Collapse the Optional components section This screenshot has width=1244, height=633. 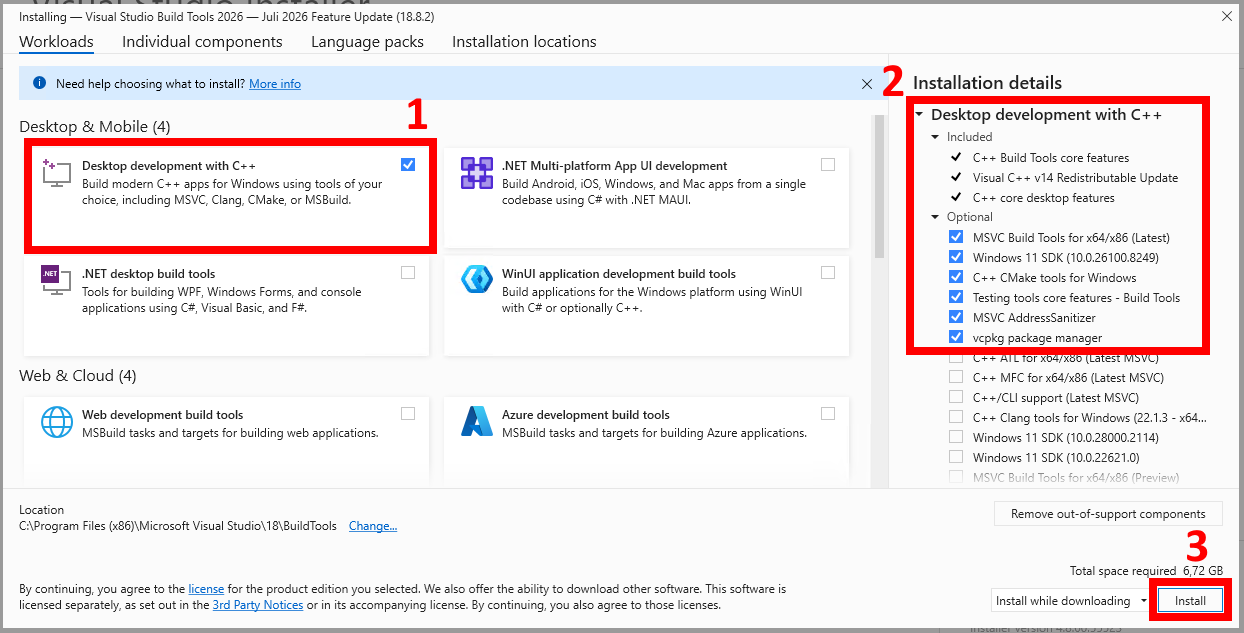click(936, 217)
